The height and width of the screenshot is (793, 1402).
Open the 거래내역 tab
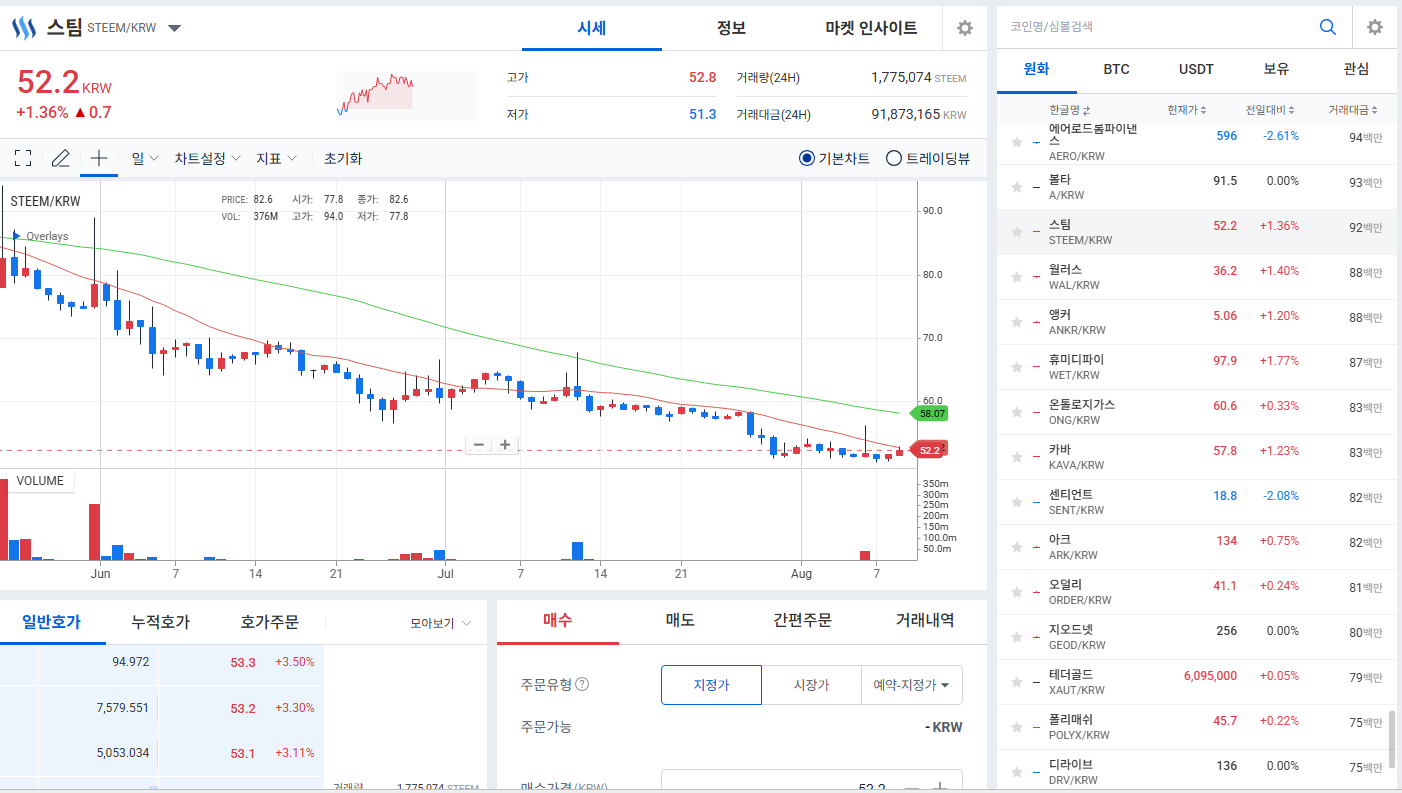coord(925,620)
